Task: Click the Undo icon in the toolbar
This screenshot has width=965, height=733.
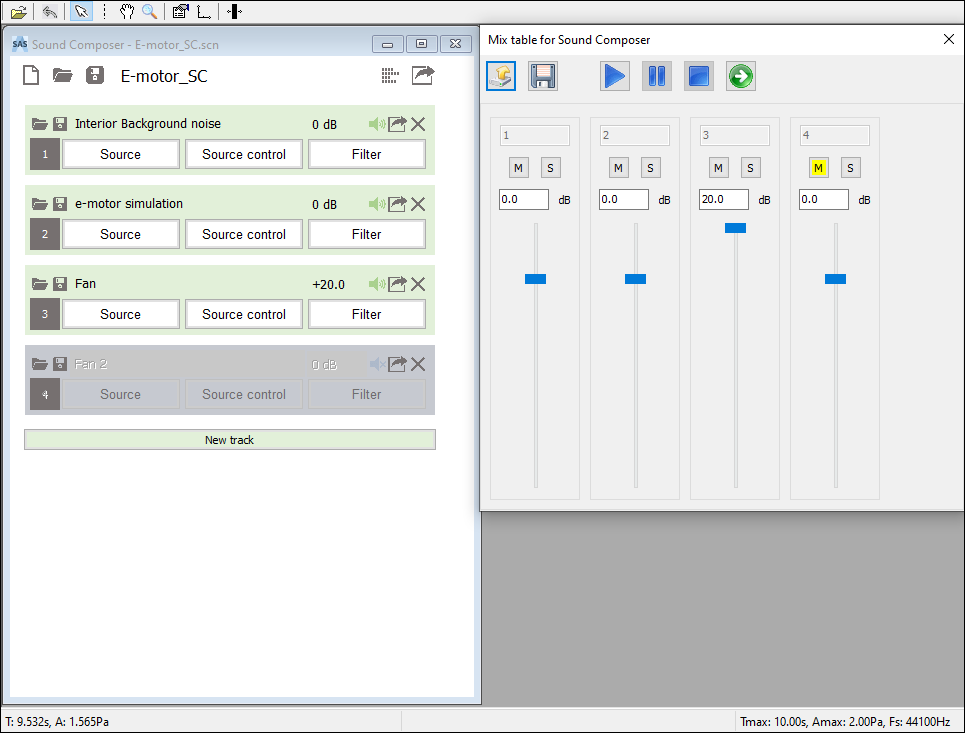Action: point(48,11)
